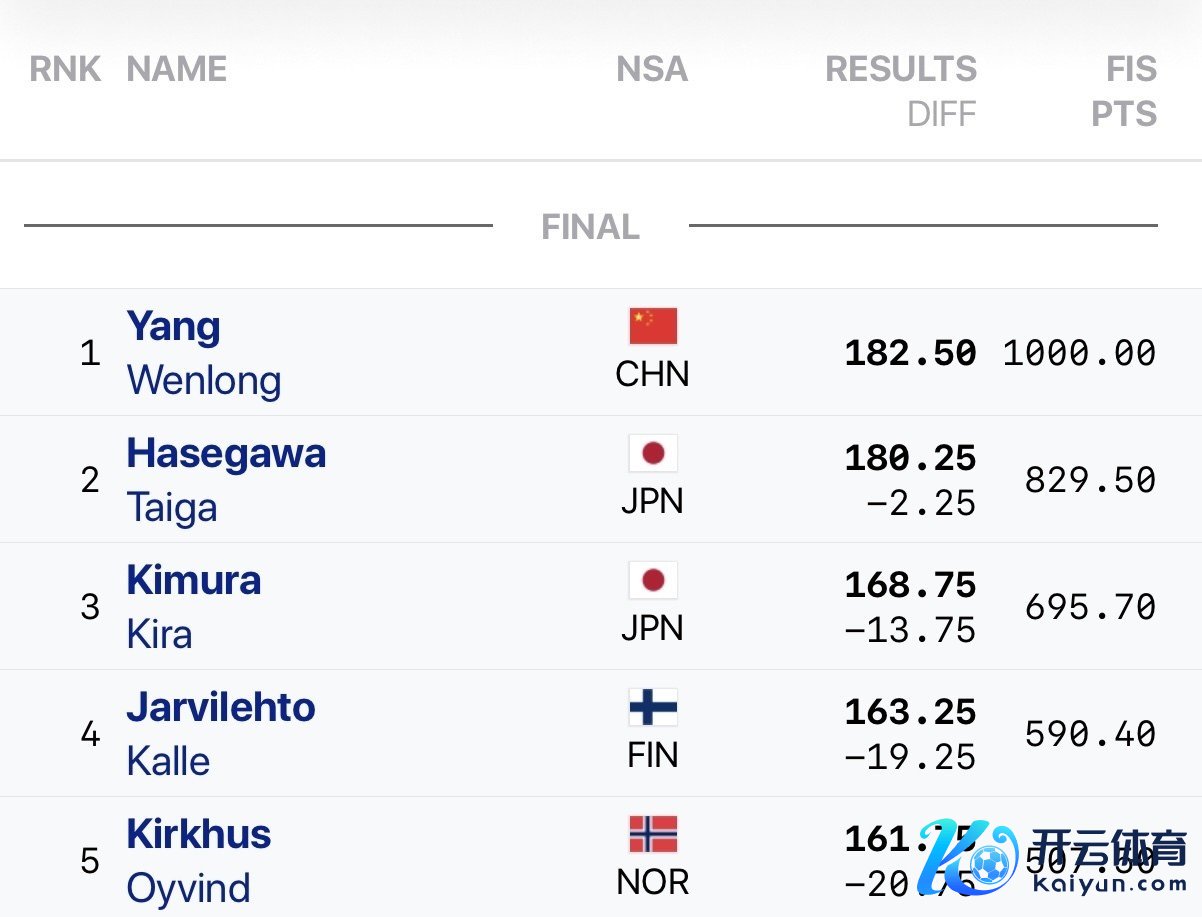The width and height of the screenshot is (1202, 917).
Task: Click the Japan flag beside Kimura
Action: pos(653,580)
